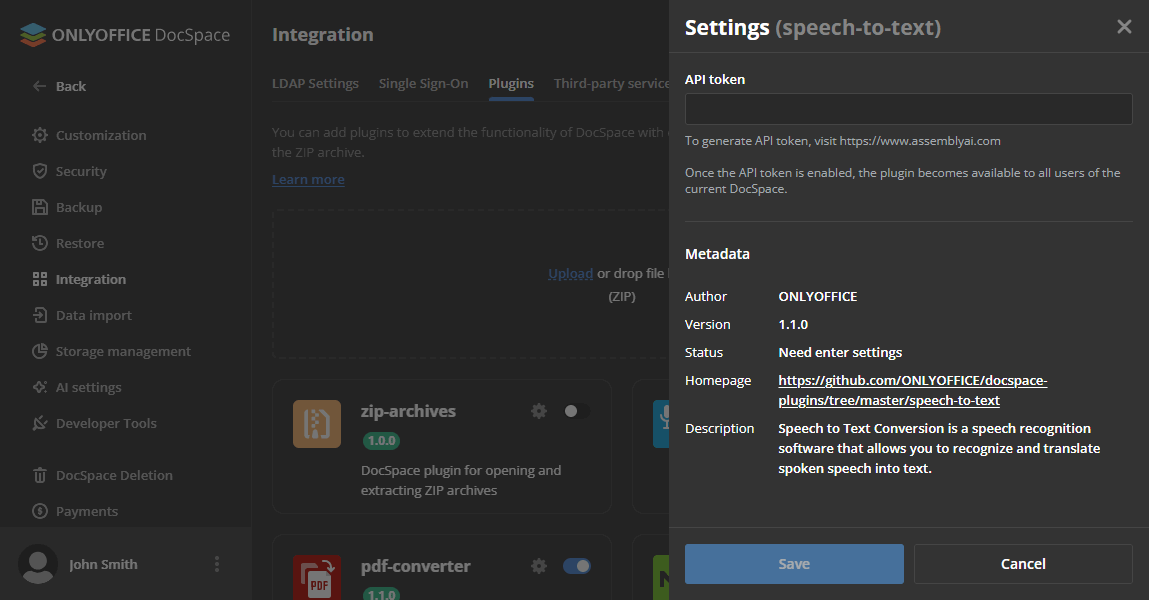Open the DocSpace Deletion section

click(113, 475)
